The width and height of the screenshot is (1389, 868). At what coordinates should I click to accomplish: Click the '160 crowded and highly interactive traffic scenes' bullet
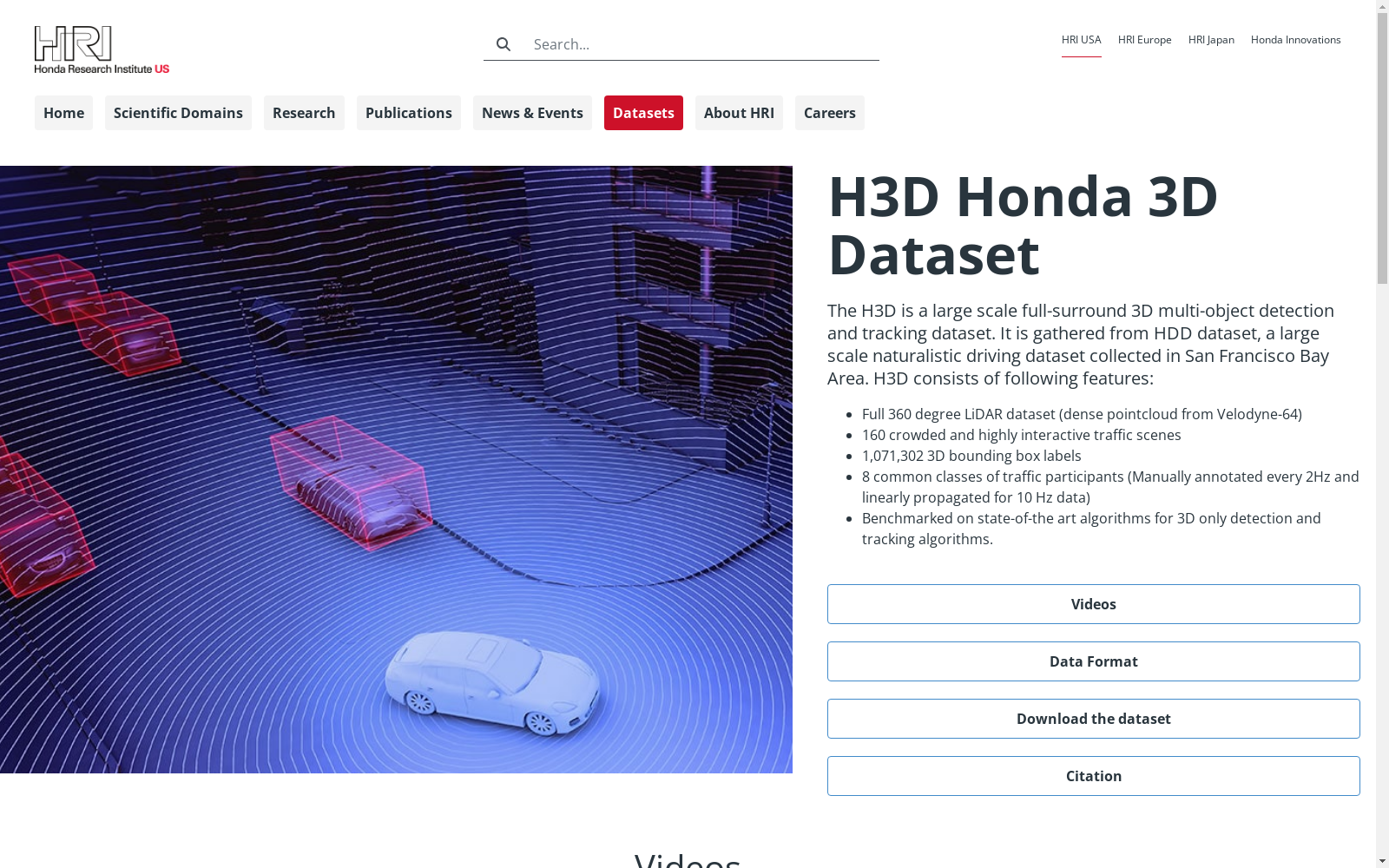coord(1022,435)
